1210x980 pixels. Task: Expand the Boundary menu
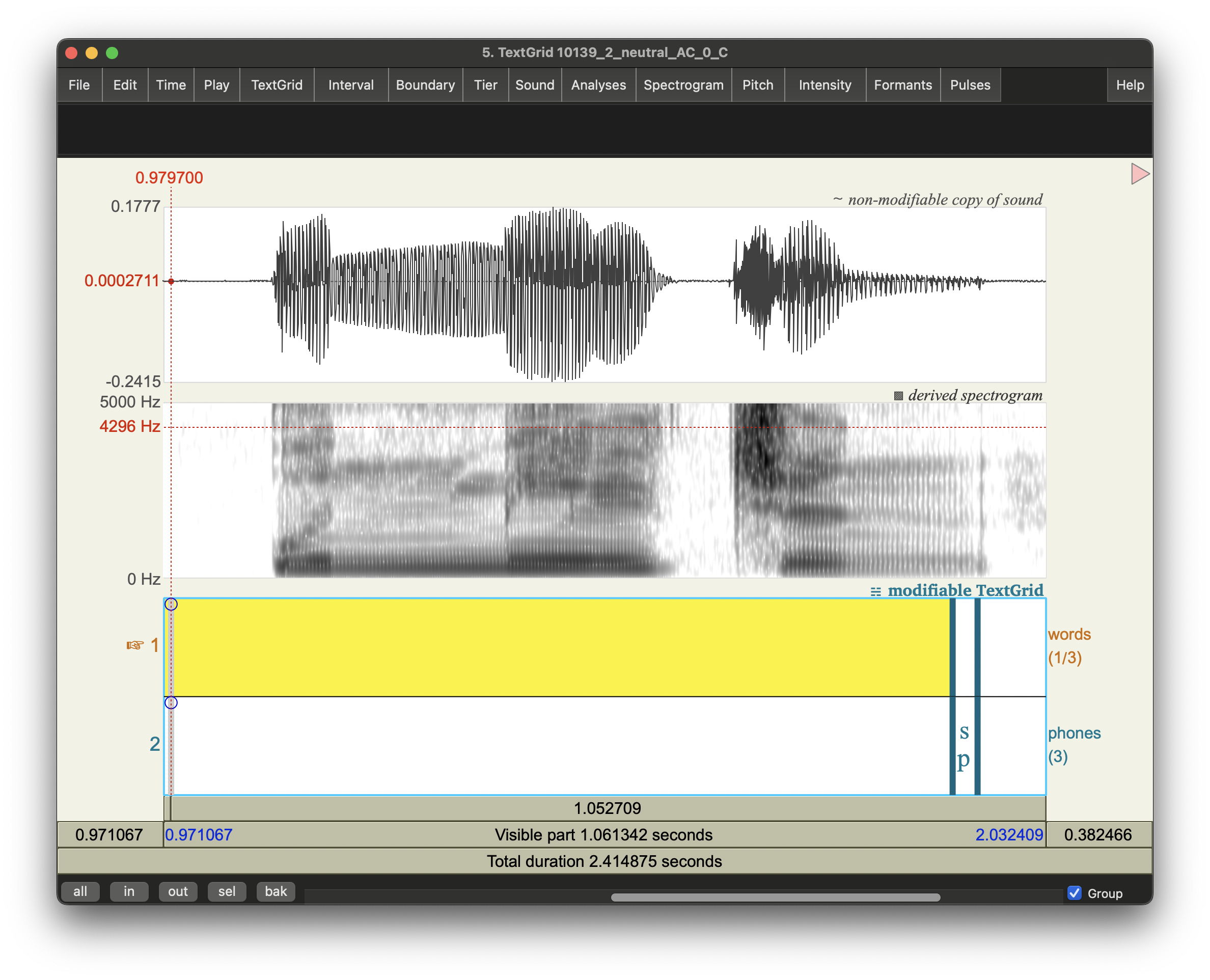point(425,85)
